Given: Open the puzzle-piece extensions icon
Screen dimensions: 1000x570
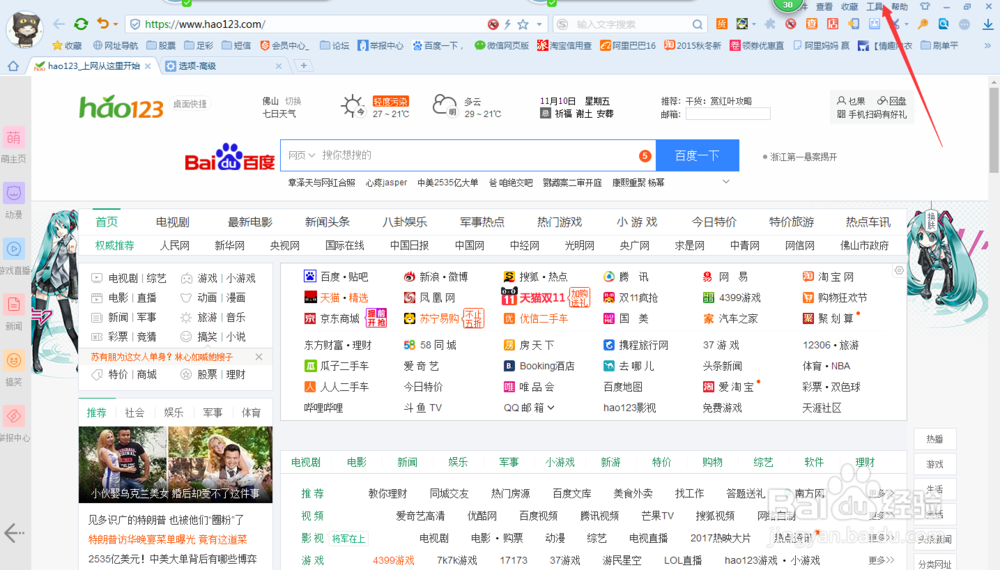Looking at the screenshot, I should 770,24.
